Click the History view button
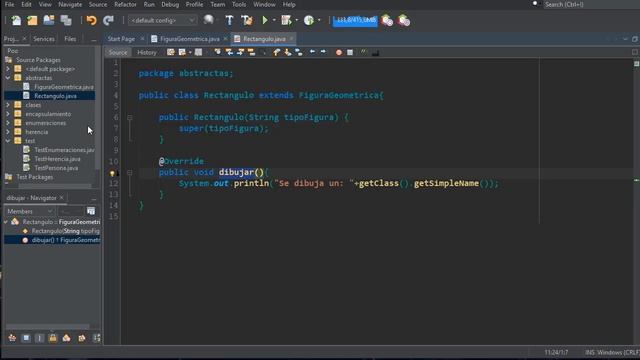Screen dimensions: 640x360 (147, 52)
